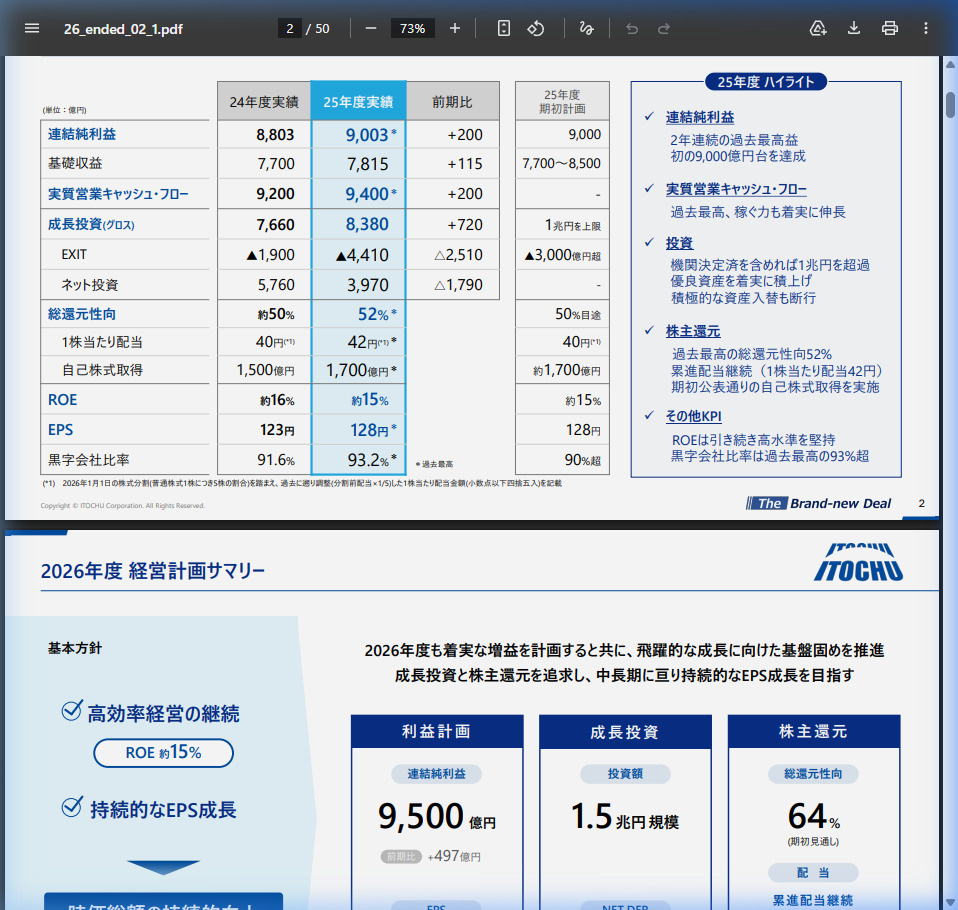Click the redo arrow icon
The height and width of the screenshot is (910, 958).
(x=664, y=28)
